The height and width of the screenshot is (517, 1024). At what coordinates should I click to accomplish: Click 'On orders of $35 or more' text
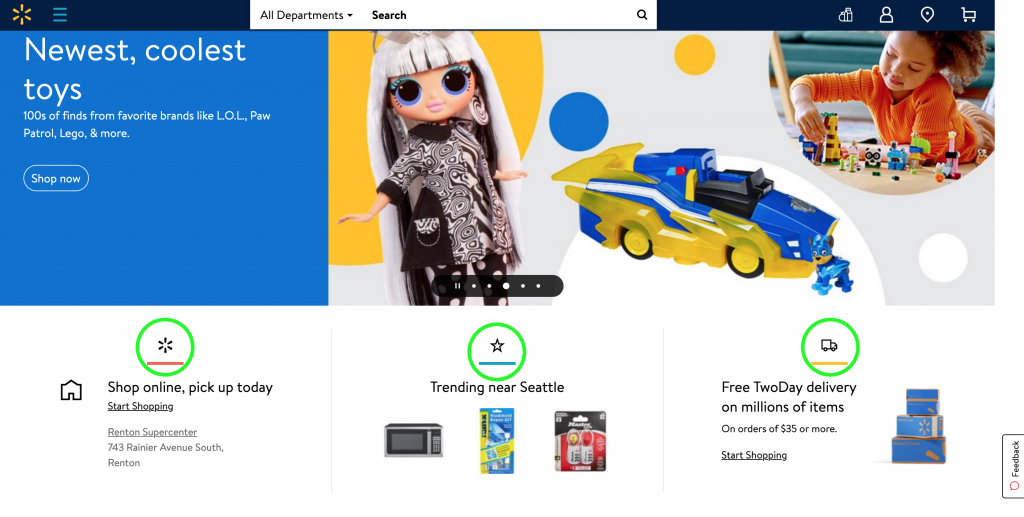point(779,429)
